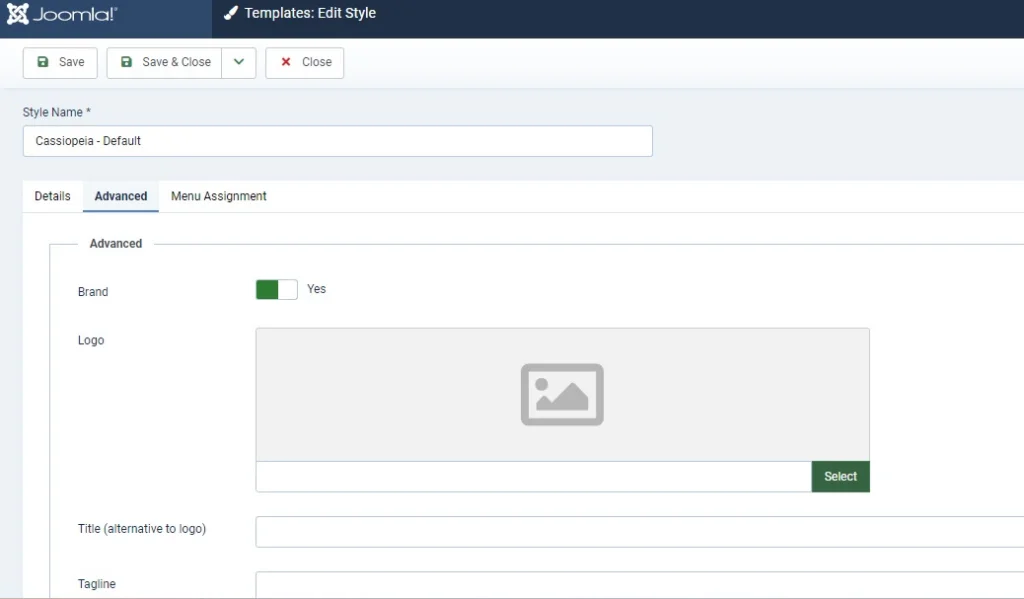Image resolution: width=1024 pixels, height=599 pixels.
Task: Click into the Tagline field
Action: click(x=639, y=585)
